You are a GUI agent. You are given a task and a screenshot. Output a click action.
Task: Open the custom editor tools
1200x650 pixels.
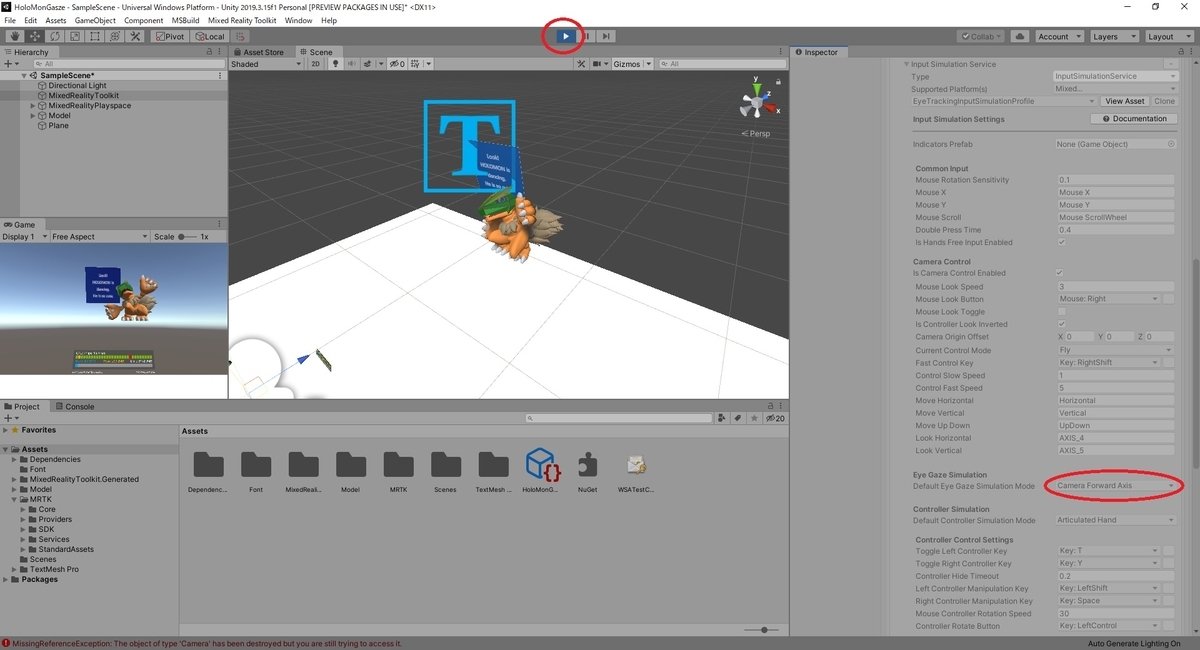(x=134, y=36)
